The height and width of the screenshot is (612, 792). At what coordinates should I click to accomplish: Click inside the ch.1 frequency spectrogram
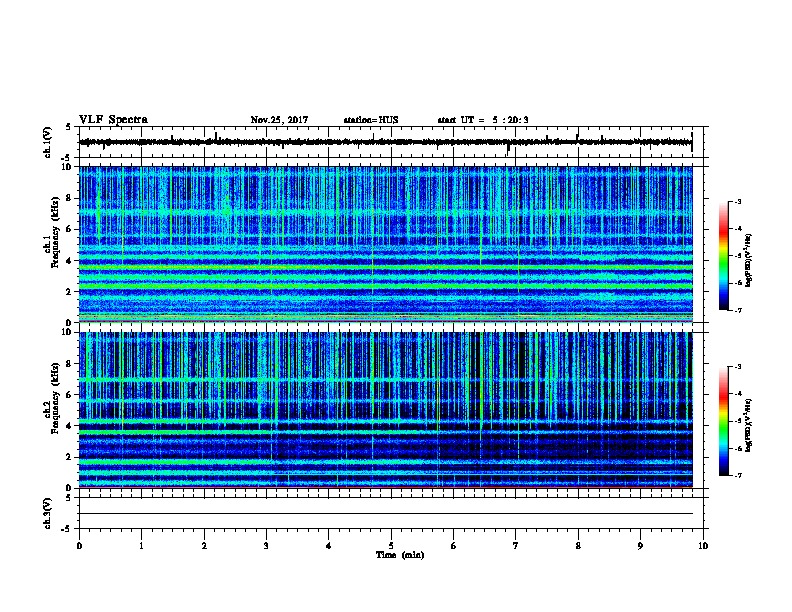[386, 244]
